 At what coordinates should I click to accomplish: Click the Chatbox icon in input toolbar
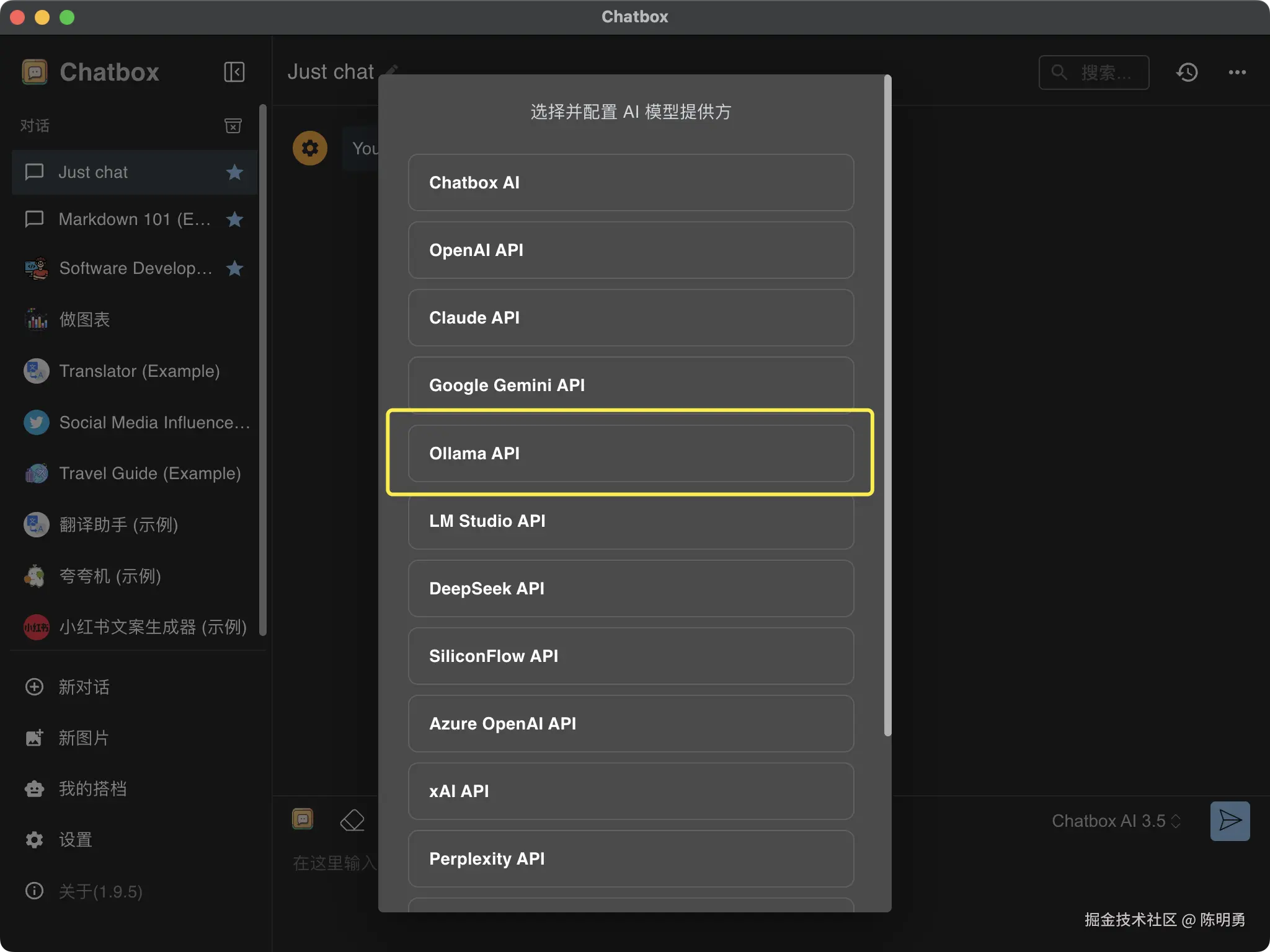click(303, 819)
